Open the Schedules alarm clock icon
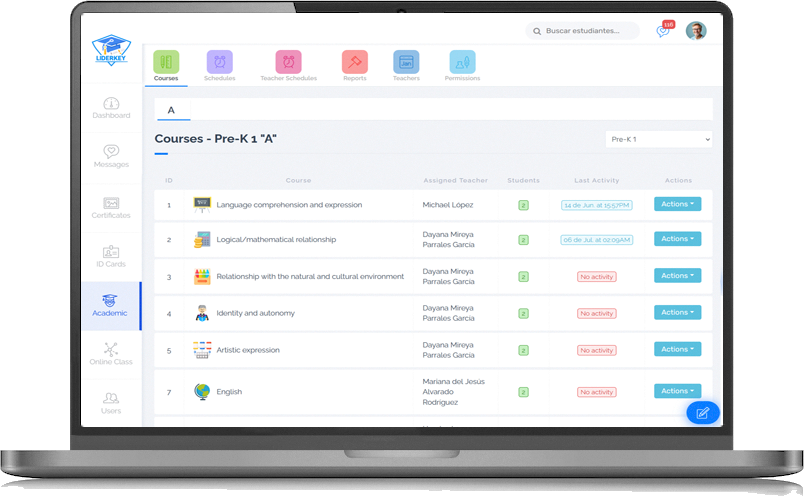This screenshot has width=804, height=496. coord(219,62)
